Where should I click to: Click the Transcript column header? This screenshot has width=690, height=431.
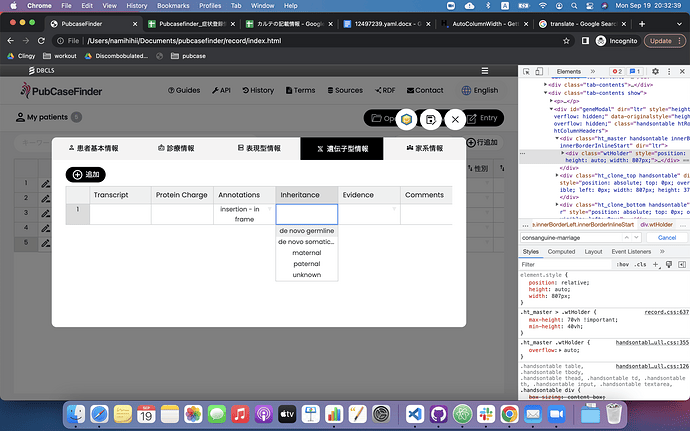point(121,195)
